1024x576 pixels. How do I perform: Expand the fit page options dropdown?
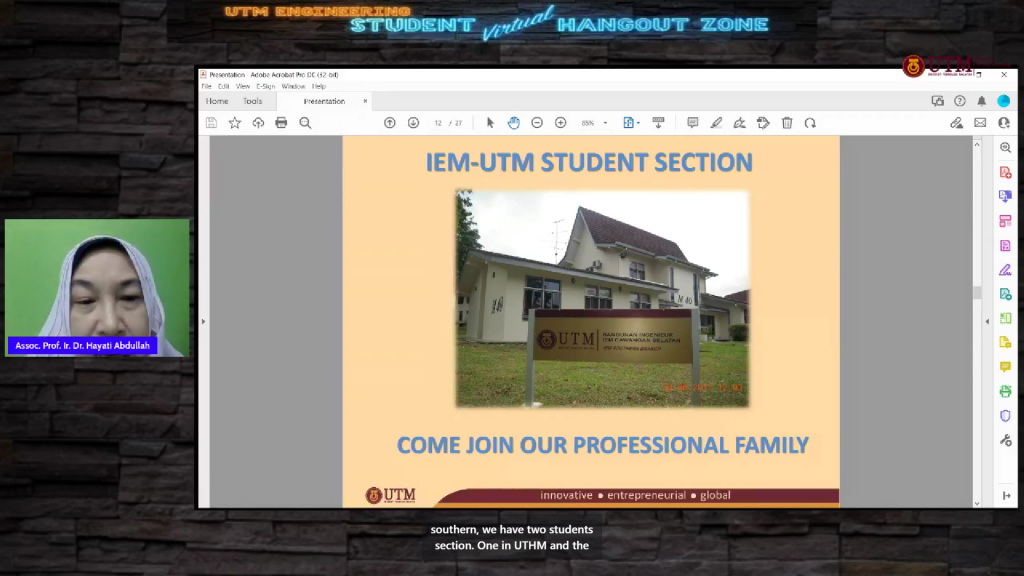coord(639,123)
